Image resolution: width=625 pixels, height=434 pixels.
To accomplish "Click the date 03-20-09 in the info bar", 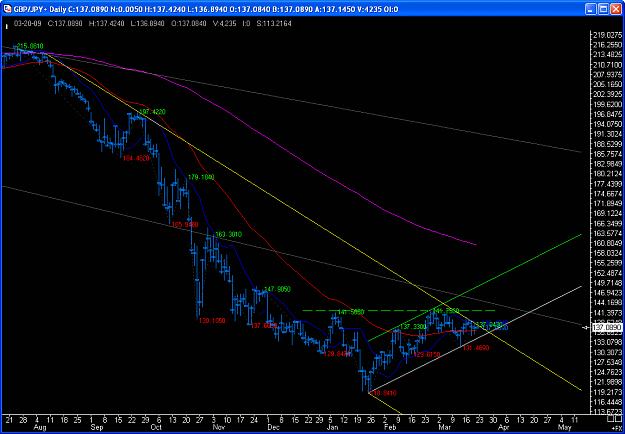I will click(x=26, y=24).
